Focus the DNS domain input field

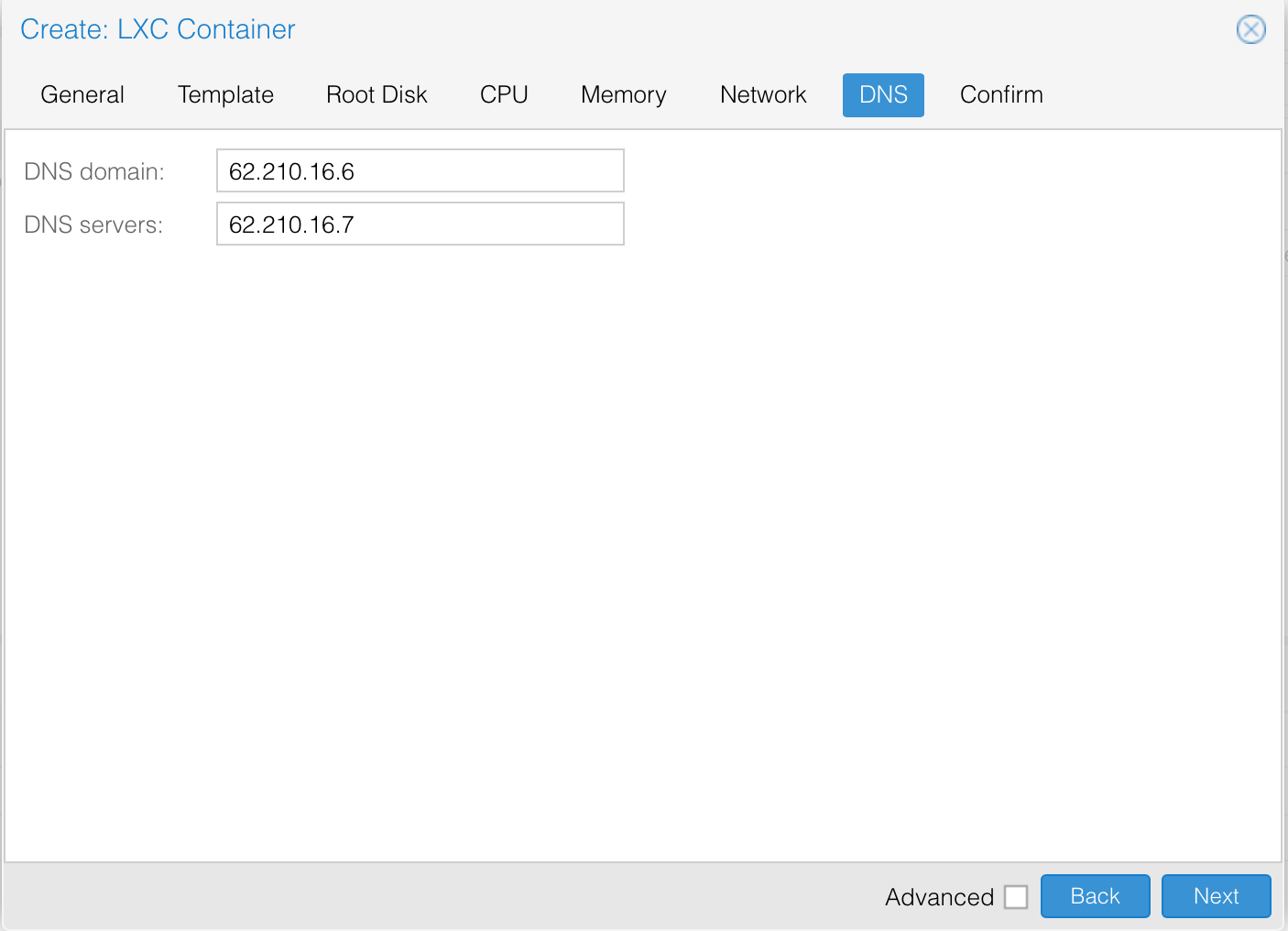click(420, 171)
